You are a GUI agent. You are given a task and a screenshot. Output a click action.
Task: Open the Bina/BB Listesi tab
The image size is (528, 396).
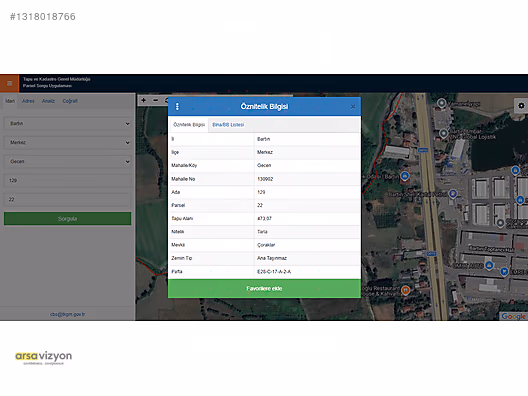(x=228, y=125)
